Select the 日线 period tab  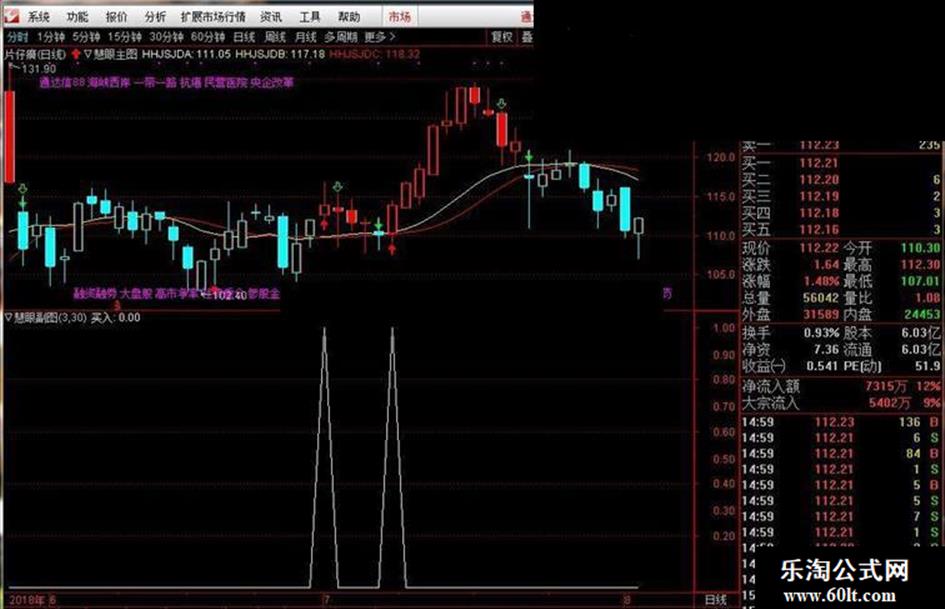(x=244, y=37)
